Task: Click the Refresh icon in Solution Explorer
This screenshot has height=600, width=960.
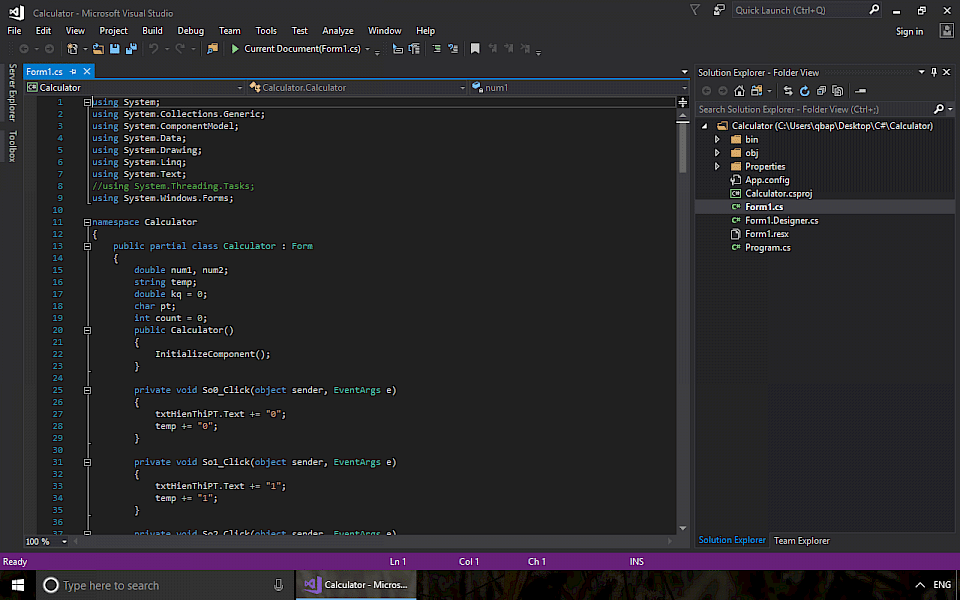Action: [804, 93]
